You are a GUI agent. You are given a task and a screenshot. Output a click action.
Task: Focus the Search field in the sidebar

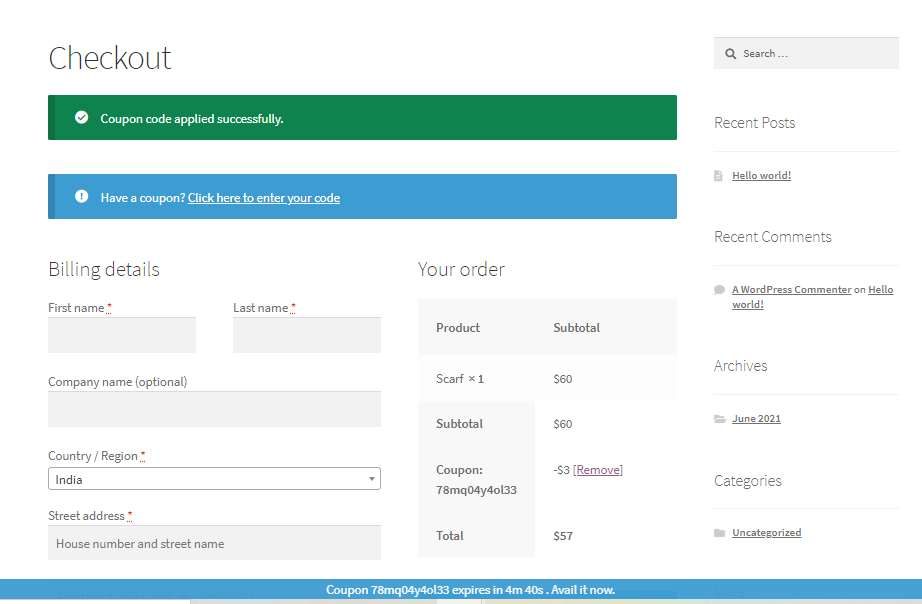806,54
